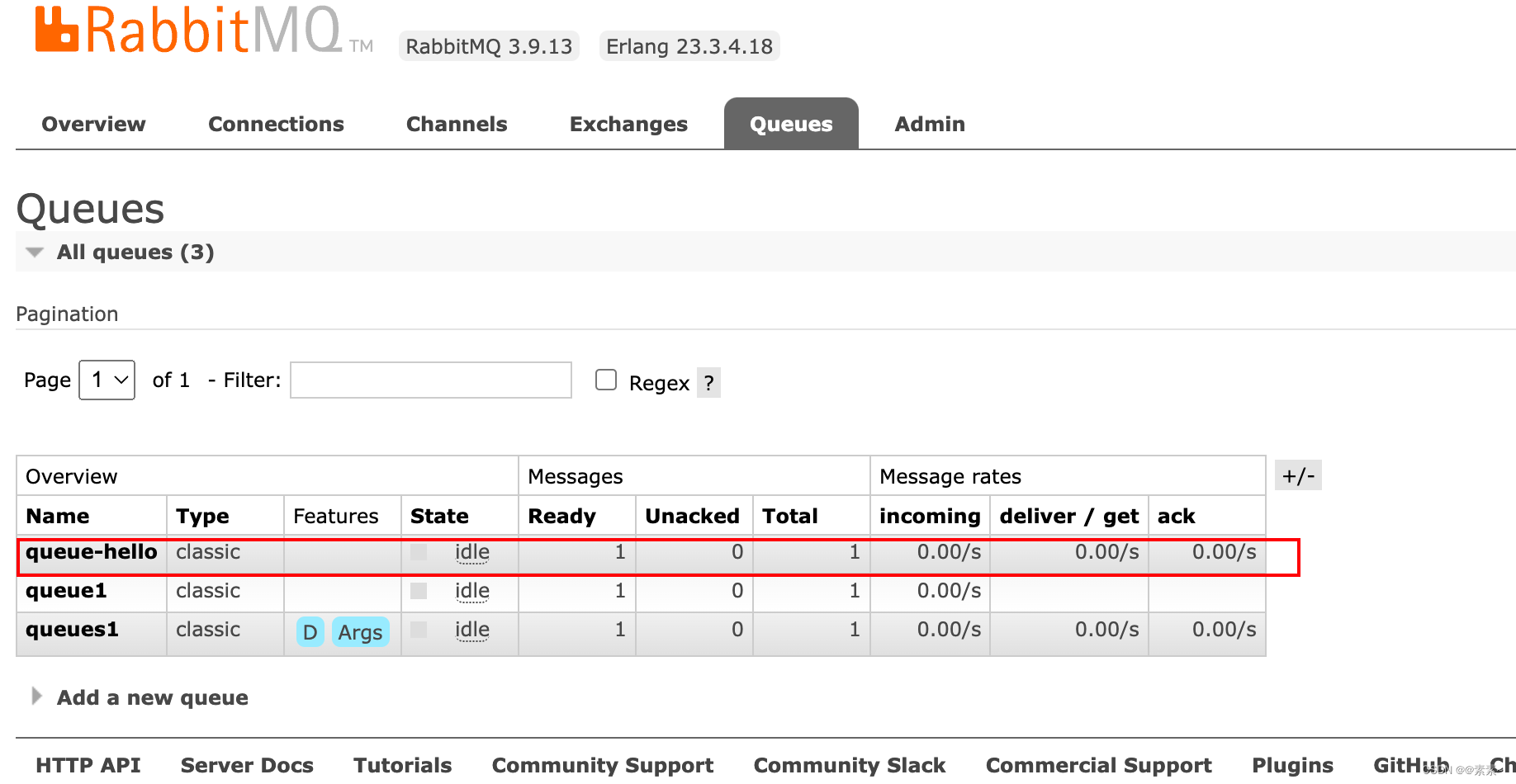Viewport: 1516px width, 784px height.
Task: Click the Message rates group header
Action: (x=950, y=477)
